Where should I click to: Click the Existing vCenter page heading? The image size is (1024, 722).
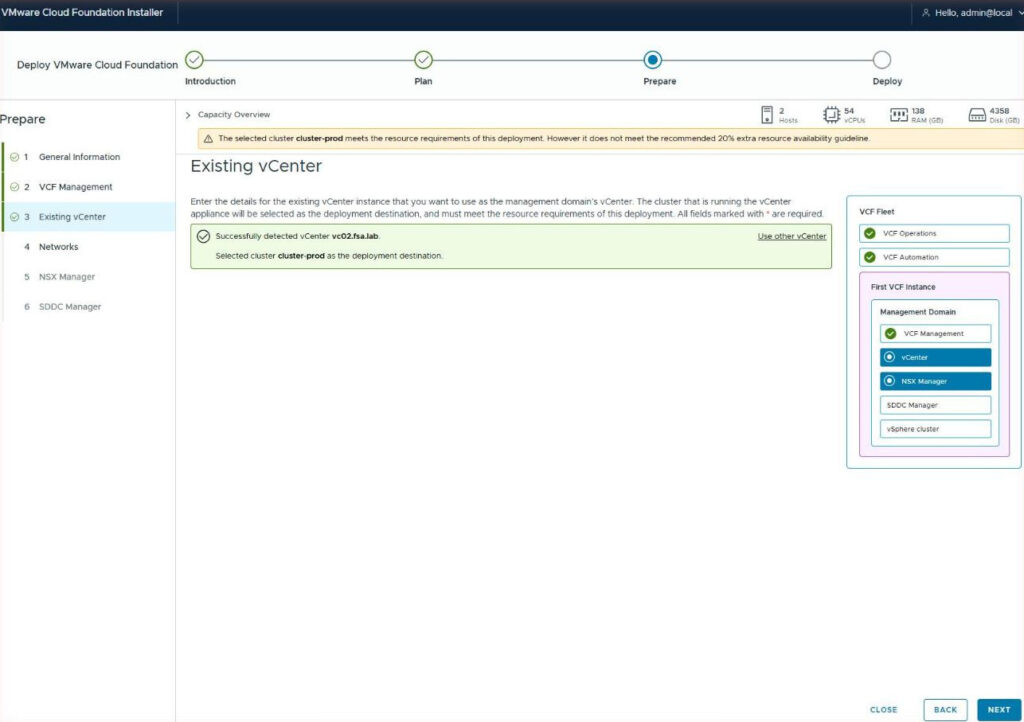256,166
